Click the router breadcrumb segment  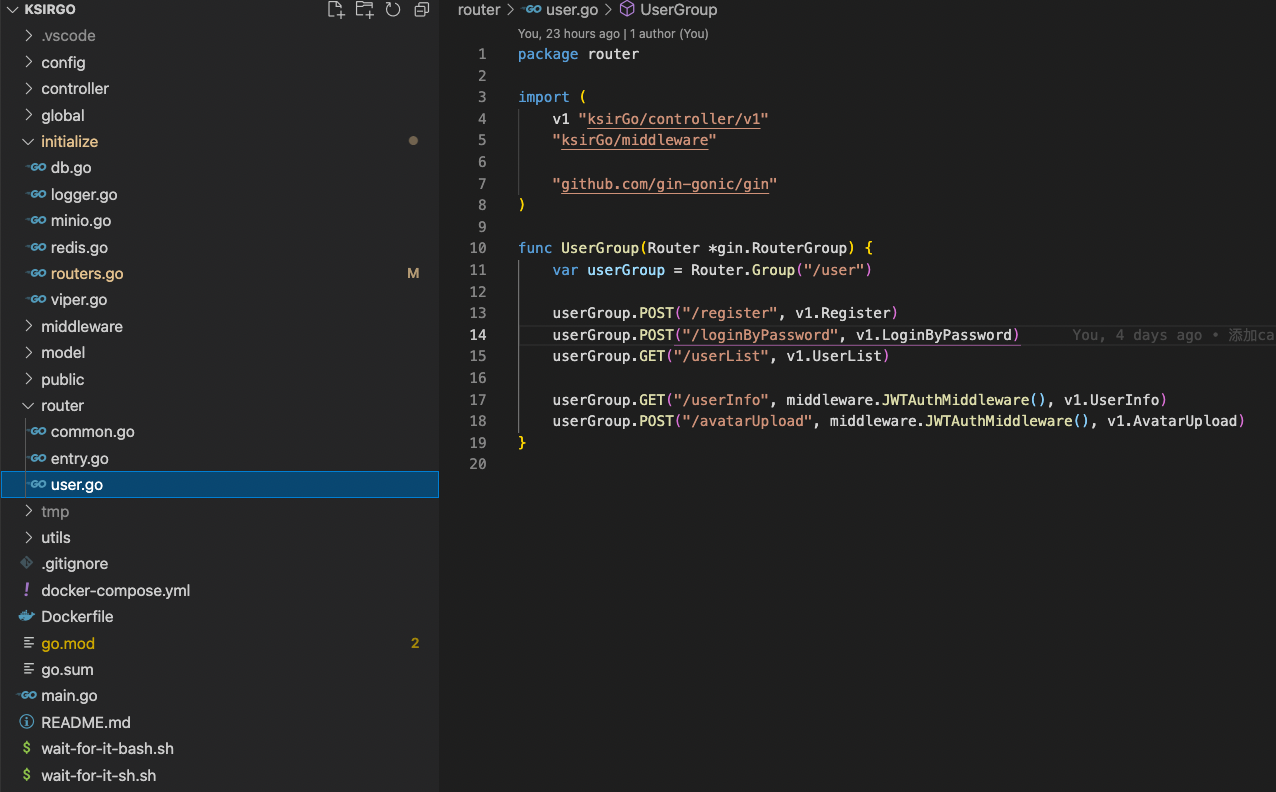(x=478, y=9)
